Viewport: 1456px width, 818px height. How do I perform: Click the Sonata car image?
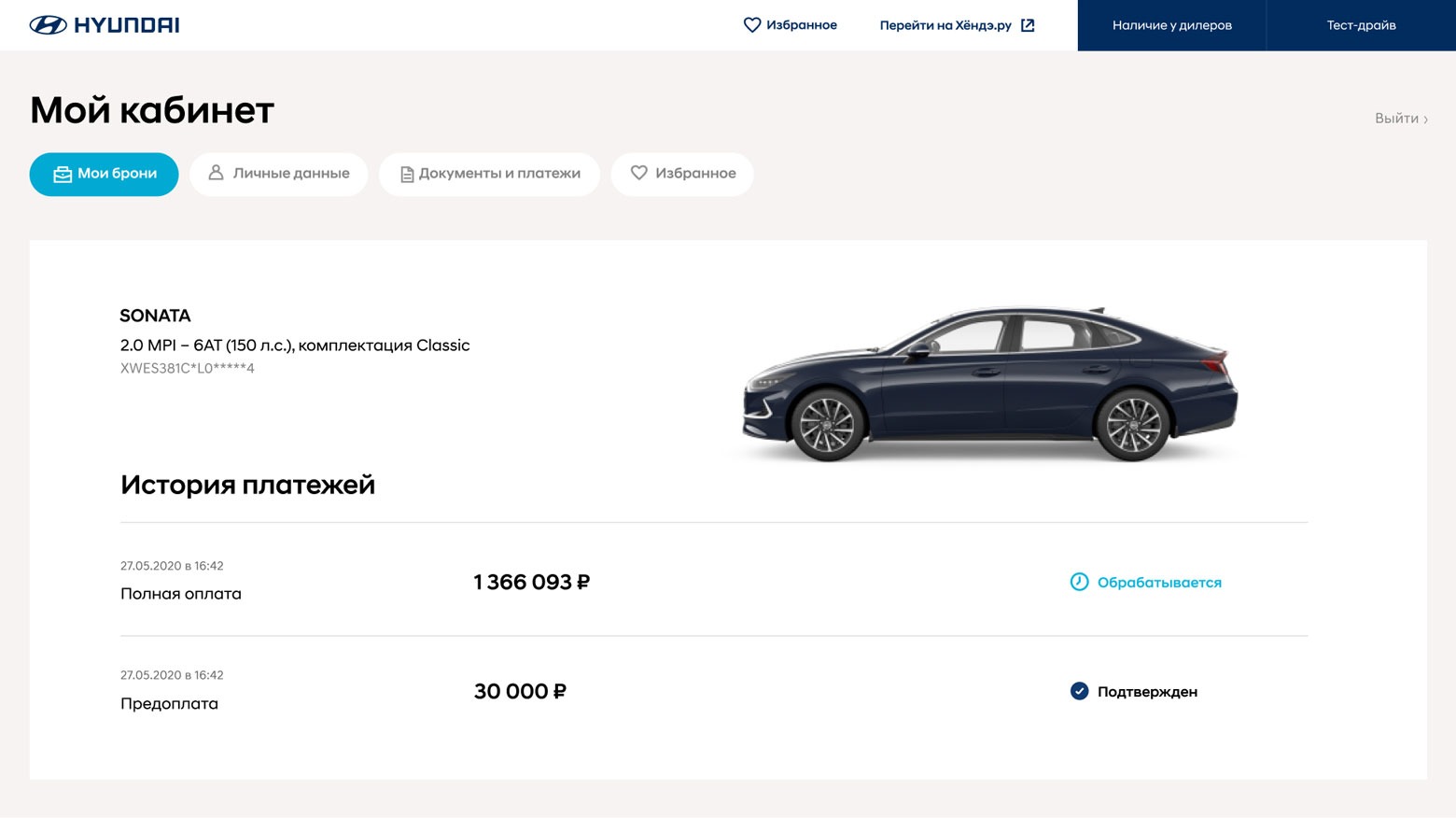coord(990,384)
